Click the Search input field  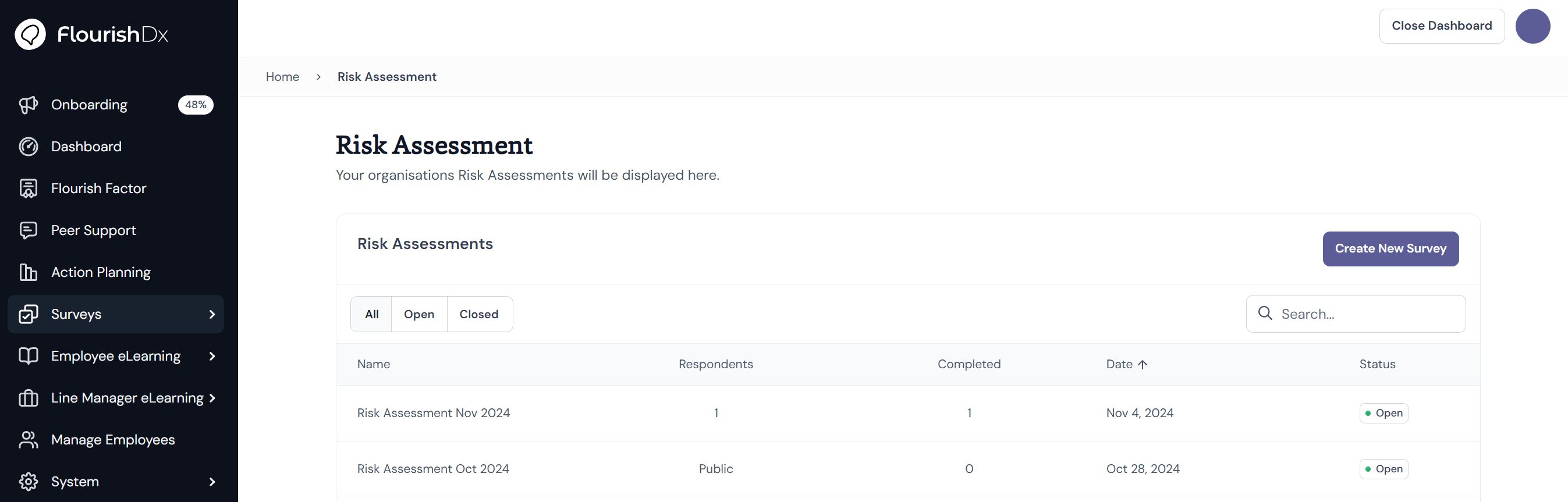pyautogui.click(x=1356, y=314)
